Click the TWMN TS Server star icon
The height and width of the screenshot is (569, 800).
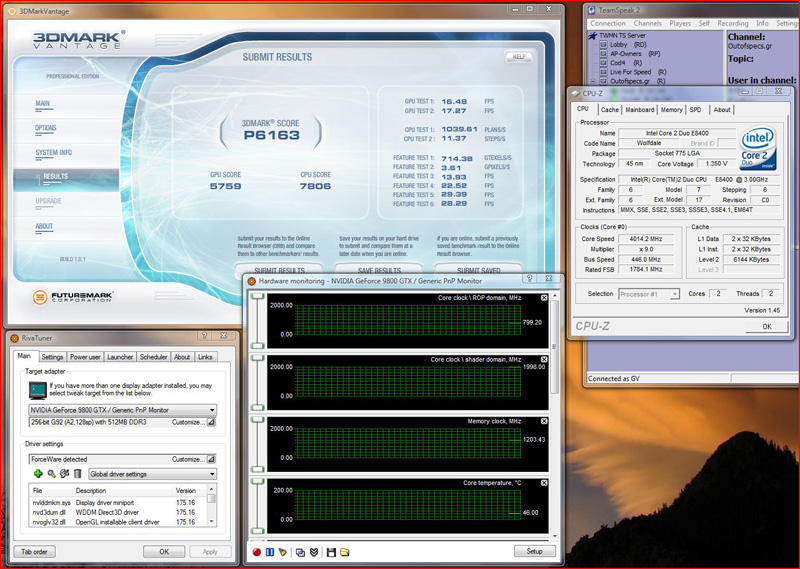(x=593, y=35)
